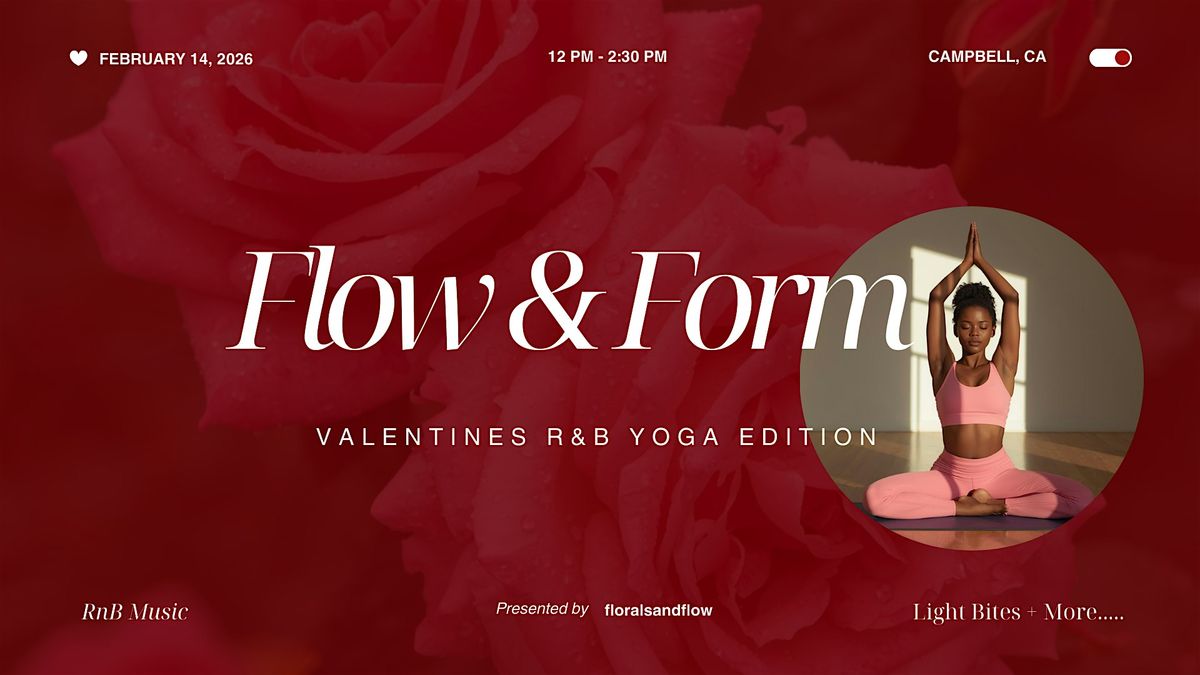Click the word Form in the title
Image resolution: width=1200 pixels, height=675 pixels.
click(x=755, y=300)
